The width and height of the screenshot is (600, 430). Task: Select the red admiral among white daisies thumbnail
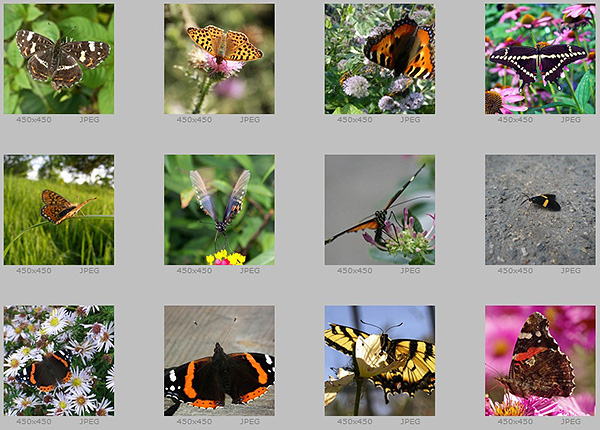click(x=59, y=360)
